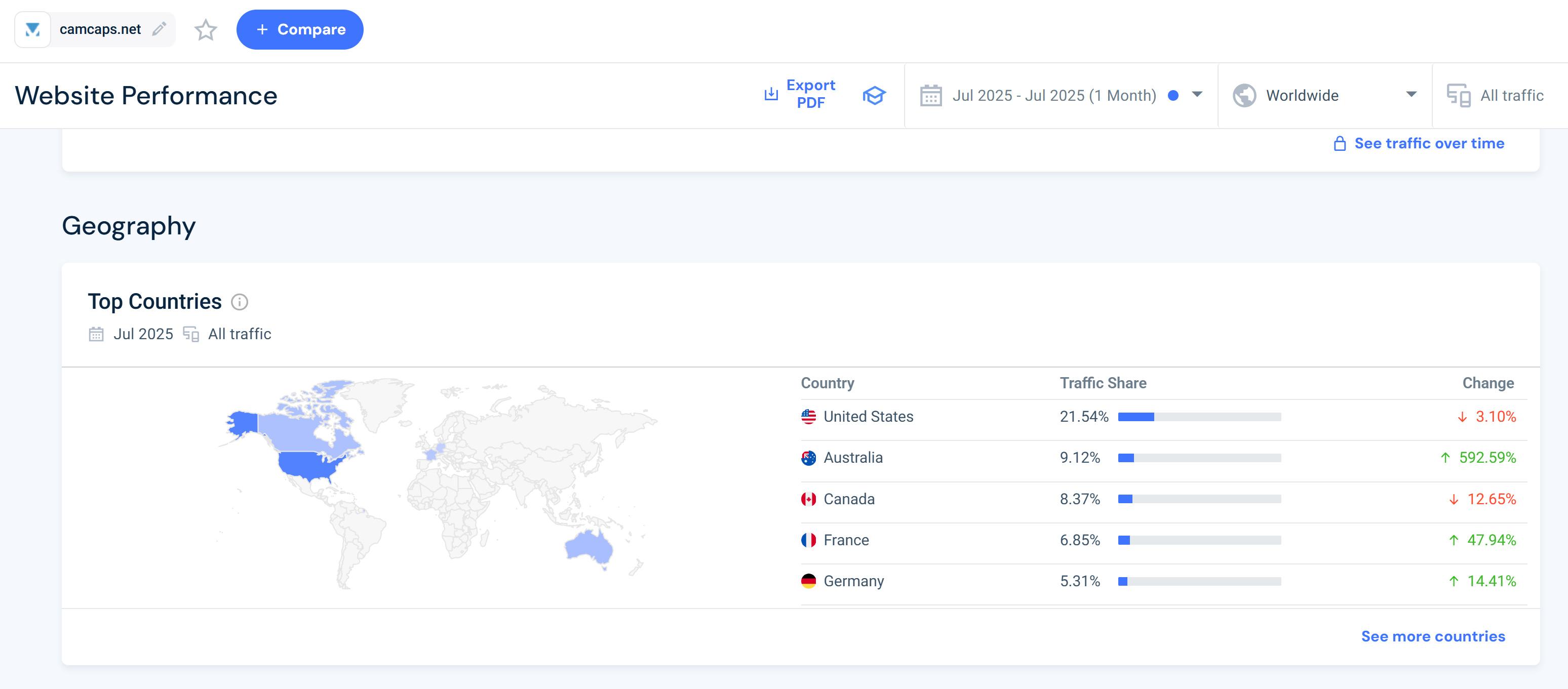Click the pencil edit icon beside camcaps.net
The image size is (1568, 689).
tap(160, 29)
